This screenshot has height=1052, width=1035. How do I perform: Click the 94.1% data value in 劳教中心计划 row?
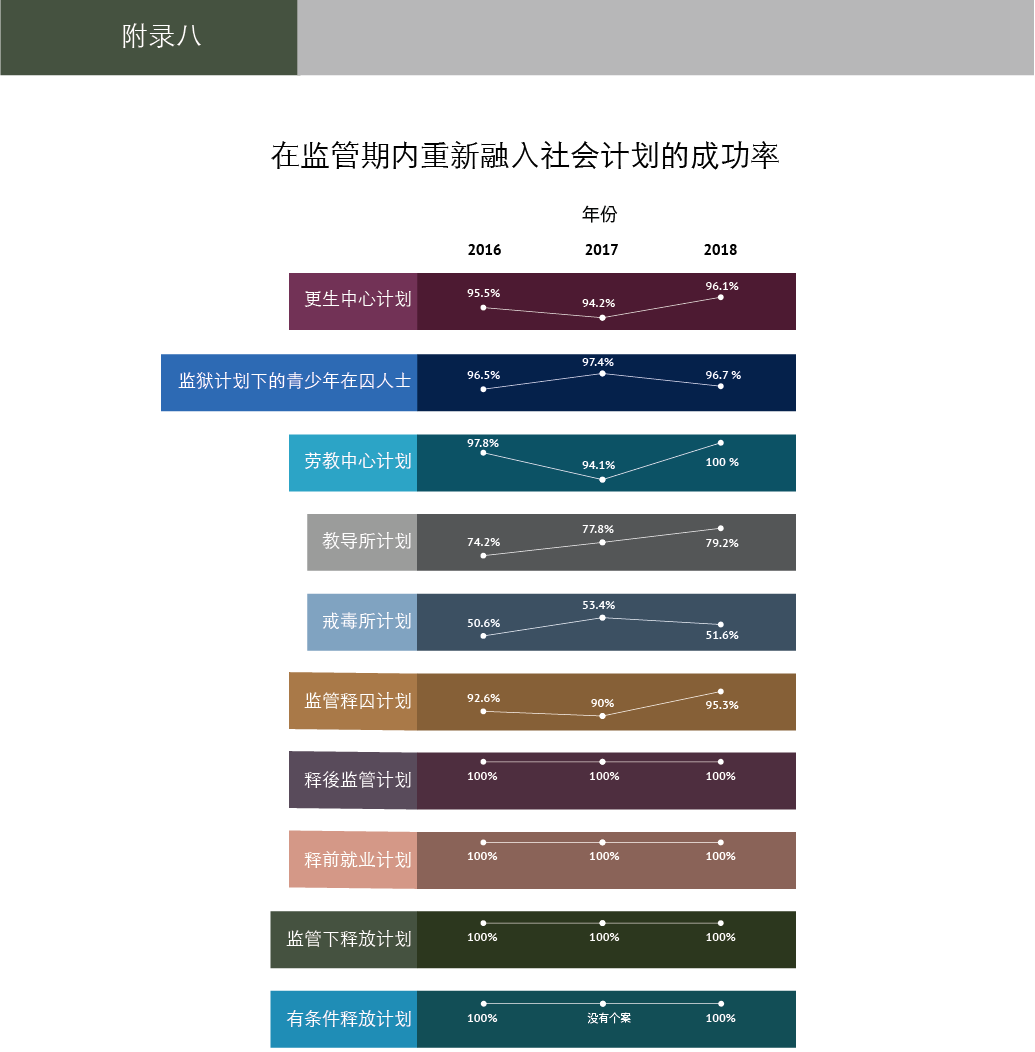(x=598, y=465)
